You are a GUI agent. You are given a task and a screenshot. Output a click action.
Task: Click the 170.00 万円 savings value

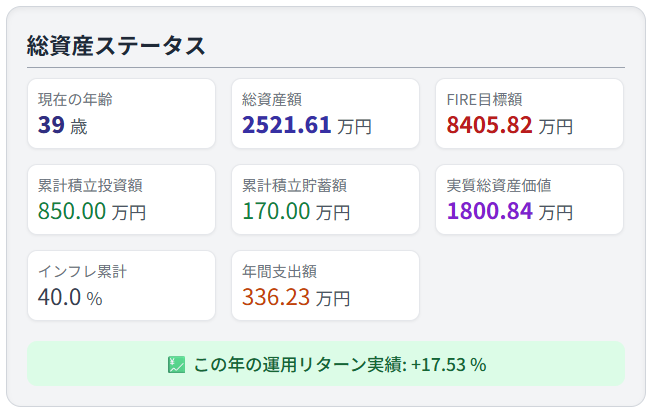(296, 211)
